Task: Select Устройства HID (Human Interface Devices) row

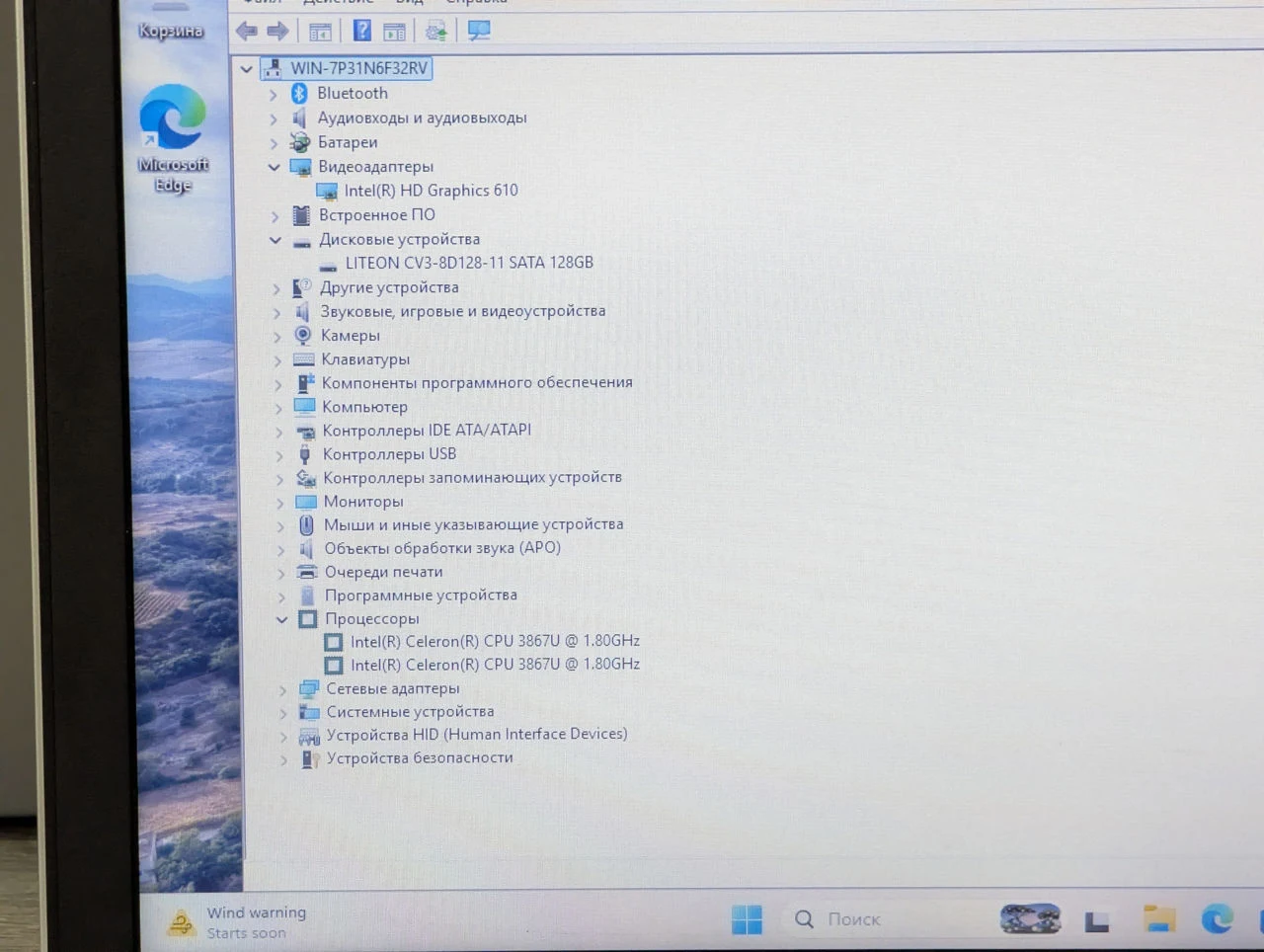Action: click(477, 735)
